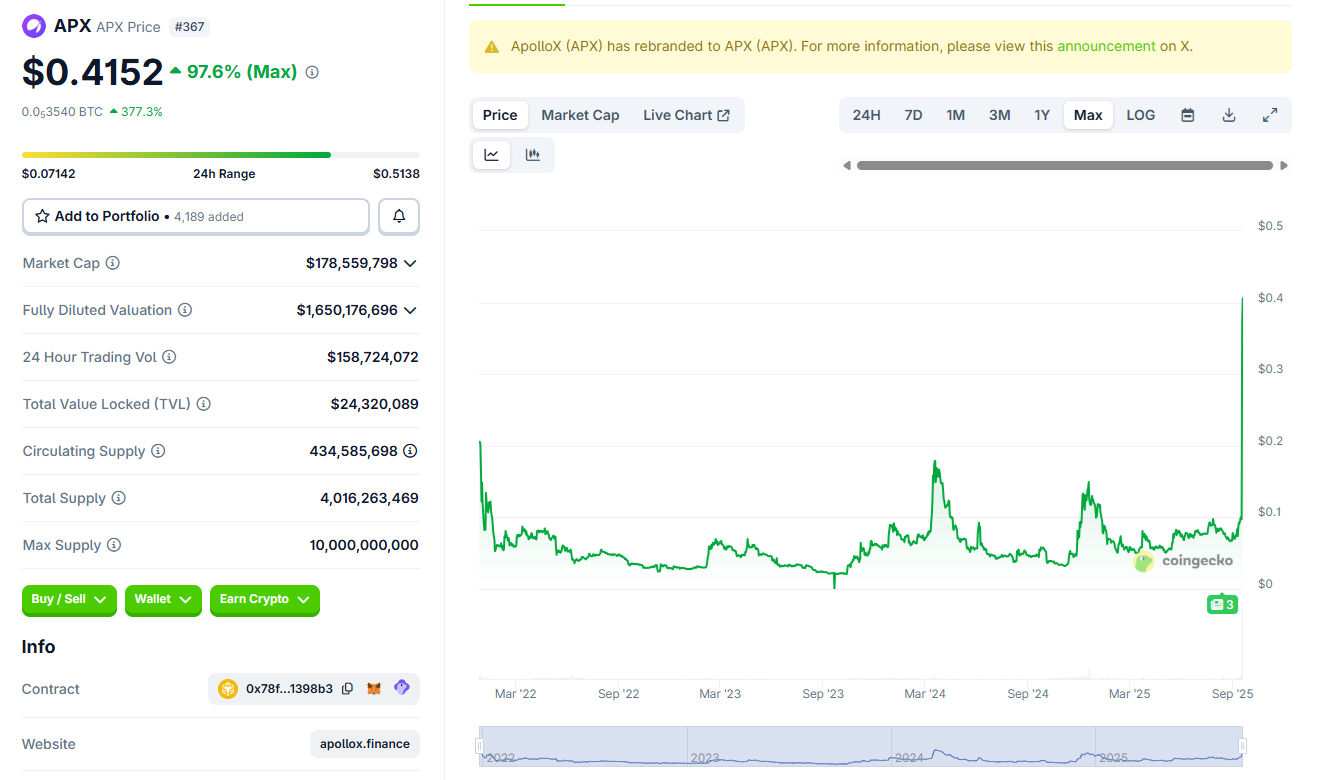Switch to candlestick chart view

pos(533,155)
